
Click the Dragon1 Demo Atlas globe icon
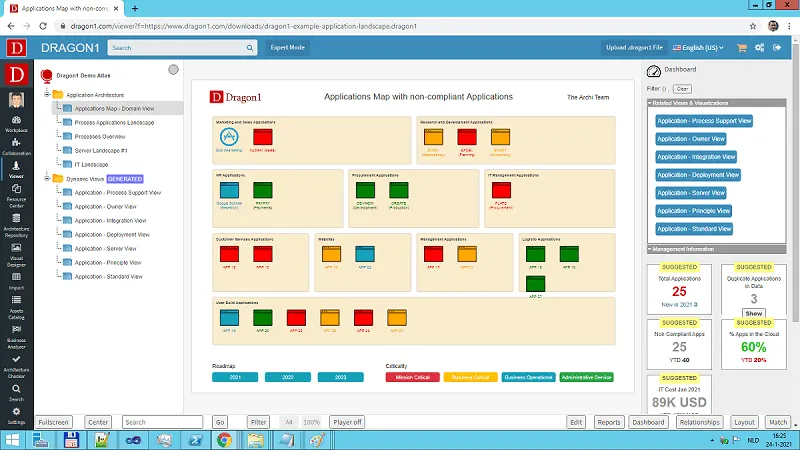click(46, 76)
